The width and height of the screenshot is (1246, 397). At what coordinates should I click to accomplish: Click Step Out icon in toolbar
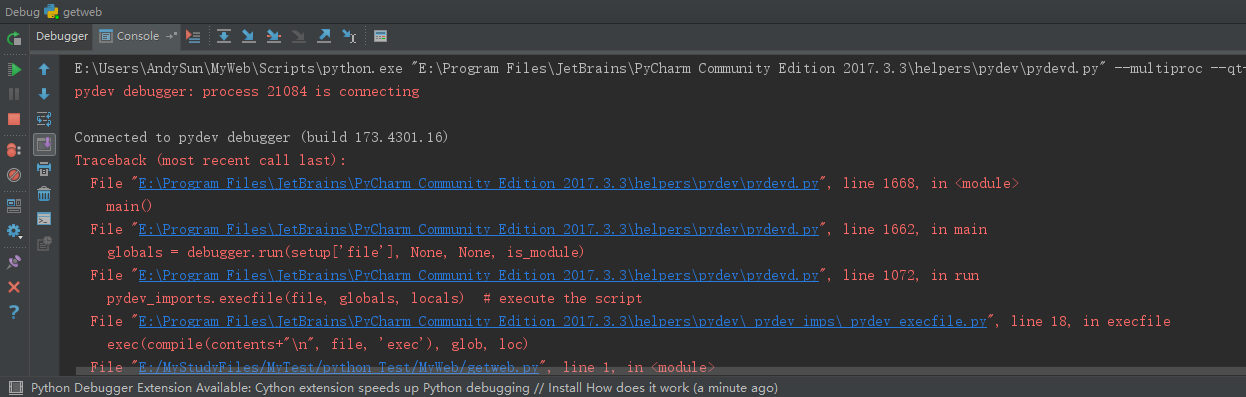[x=324, y=36]
